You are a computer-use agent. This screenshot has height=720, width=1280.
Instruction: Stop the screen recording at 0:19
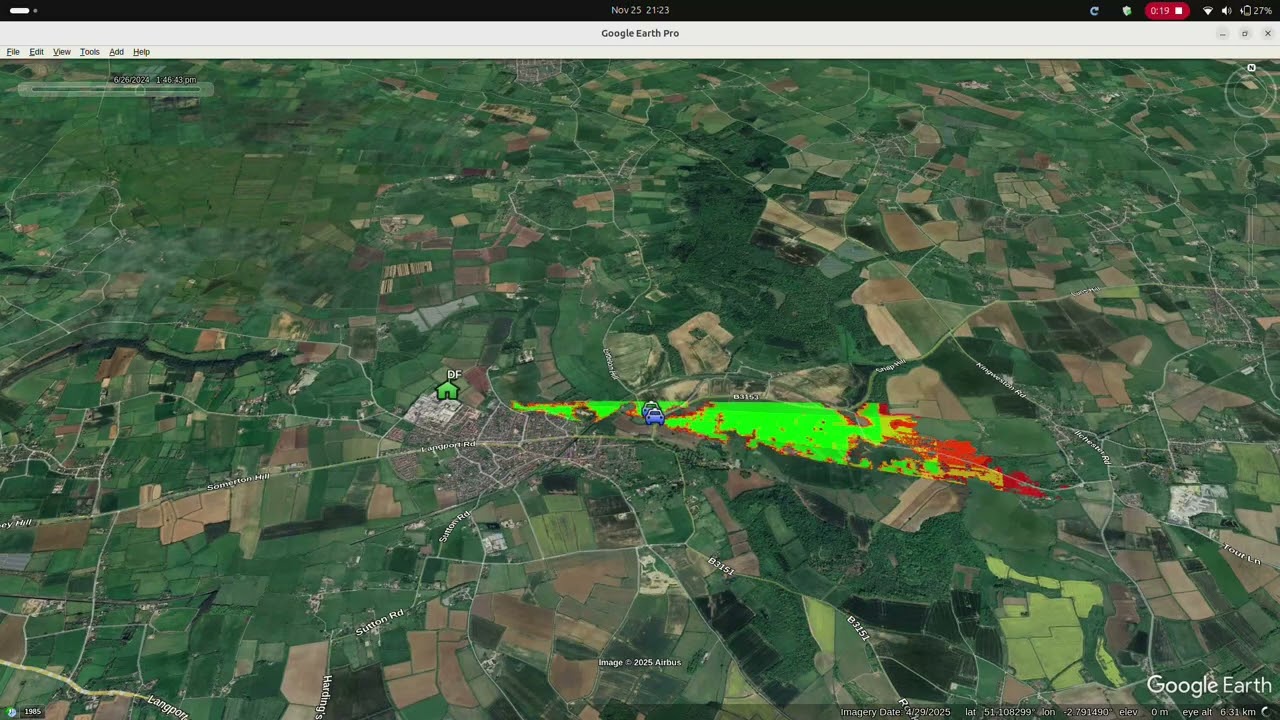click(1167, 10)
